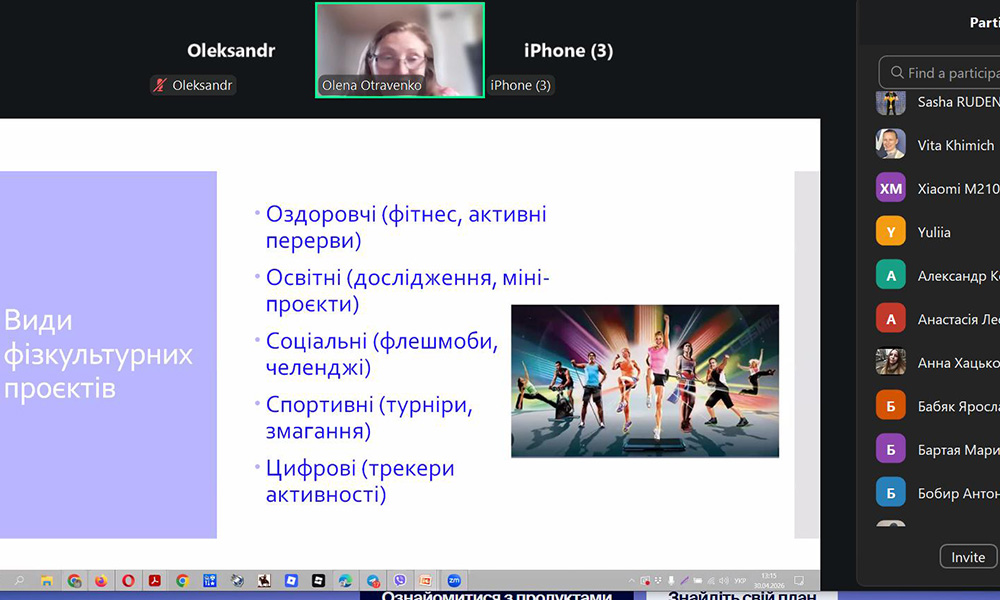Click the bullet Оздоровчі (фітнес, активні перерви)

(x=406, y=227)
